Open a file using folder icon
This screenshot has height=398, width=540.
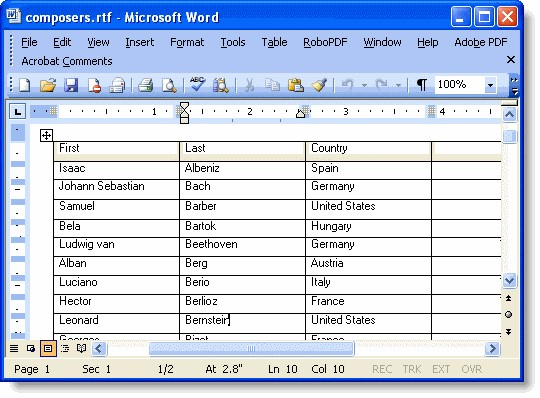tap(48, 85)
